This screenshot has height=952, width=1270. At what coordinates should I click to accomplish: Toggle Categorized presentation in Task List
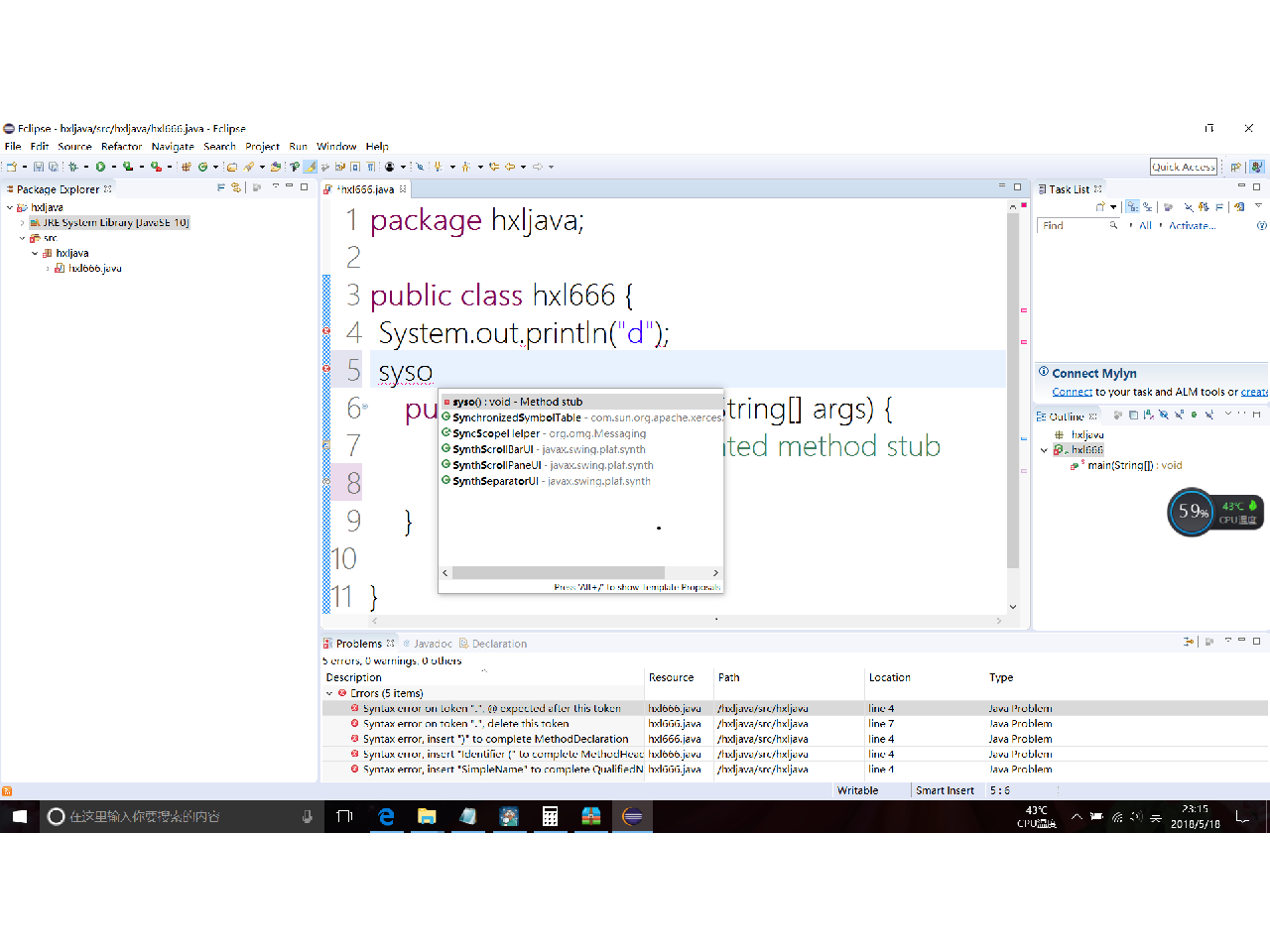[1132, 206]
